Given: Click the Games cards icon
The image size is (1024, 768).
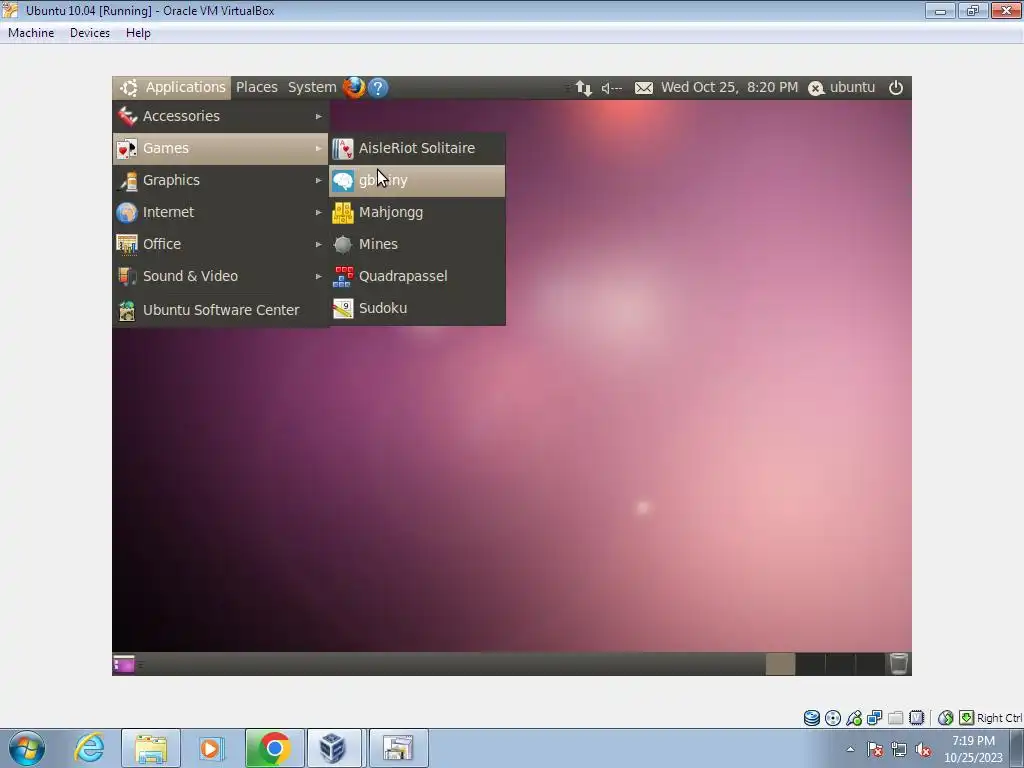Looking at the screenshot, I should [127, 148].
